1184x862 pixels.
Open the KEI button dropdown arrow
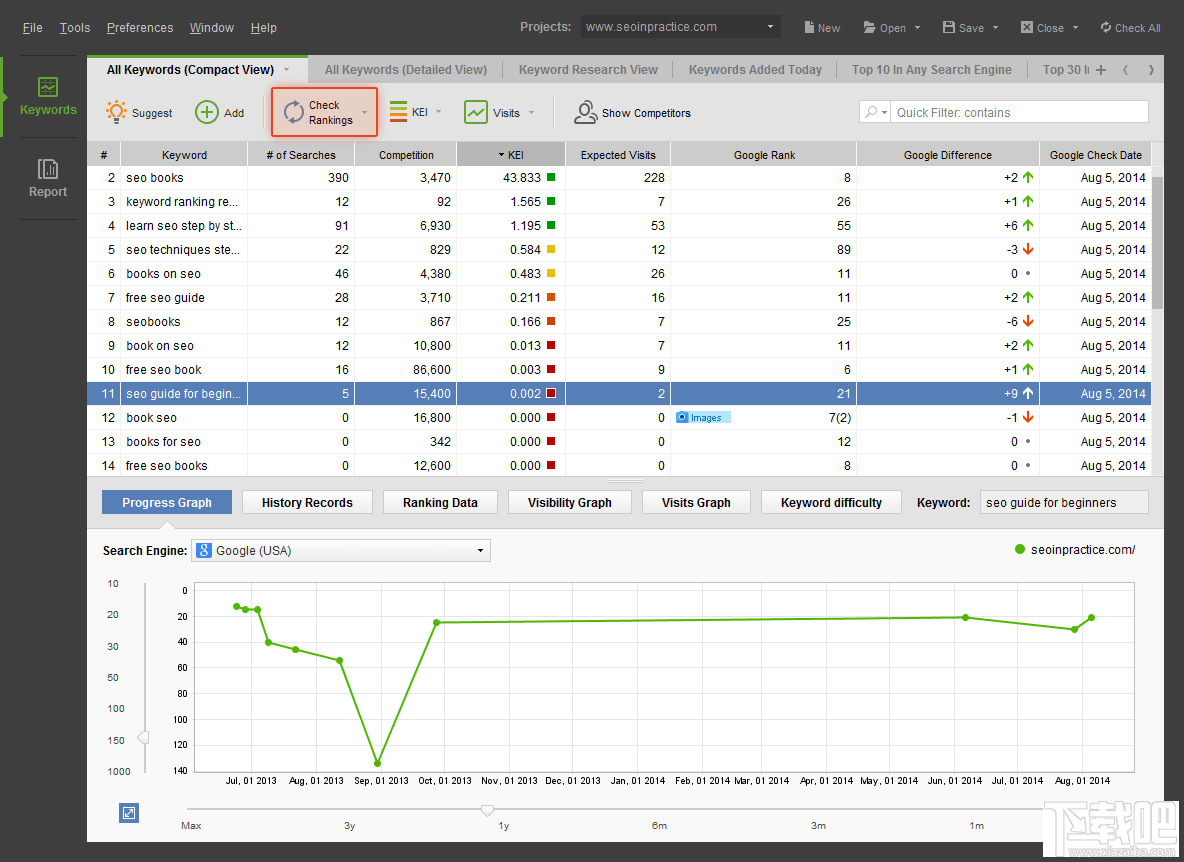pos(439,112)
